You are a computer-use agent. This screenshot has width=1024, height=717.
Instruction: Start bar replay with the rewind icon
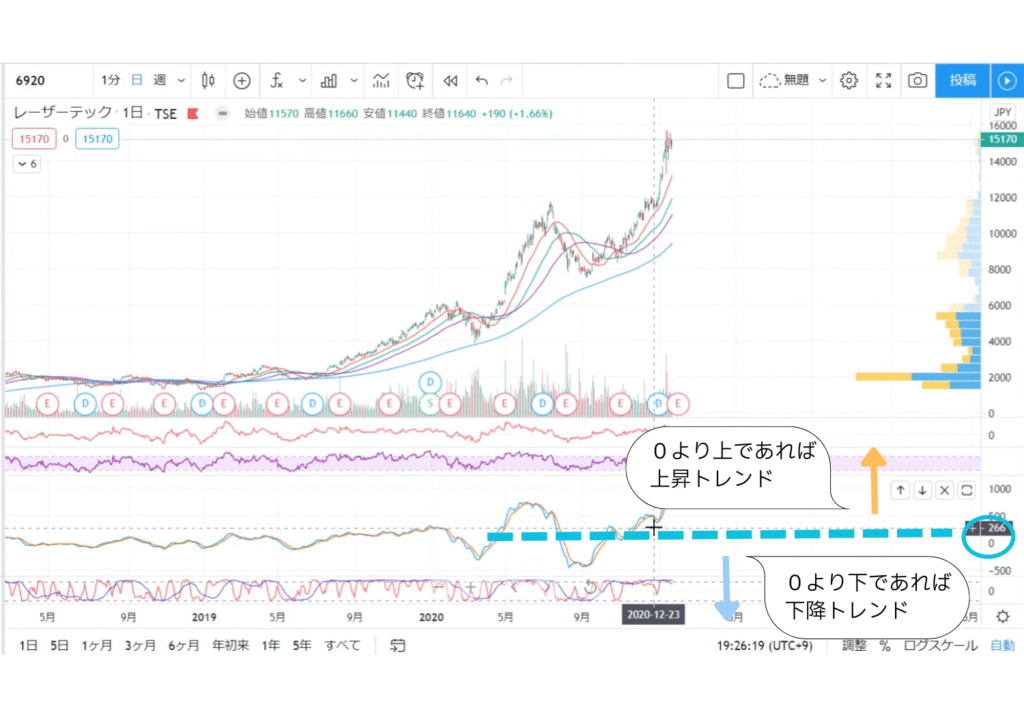pos(450,80)
